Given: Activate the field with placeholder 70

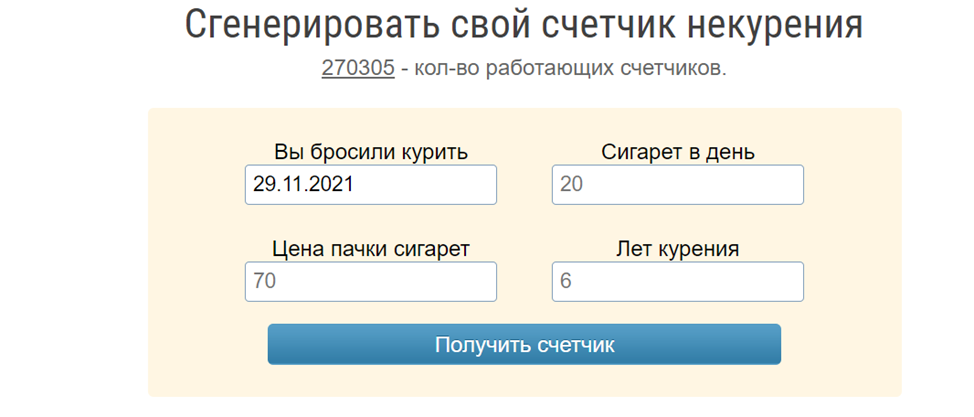Looking at the screenshot, I should coord(370,282).
